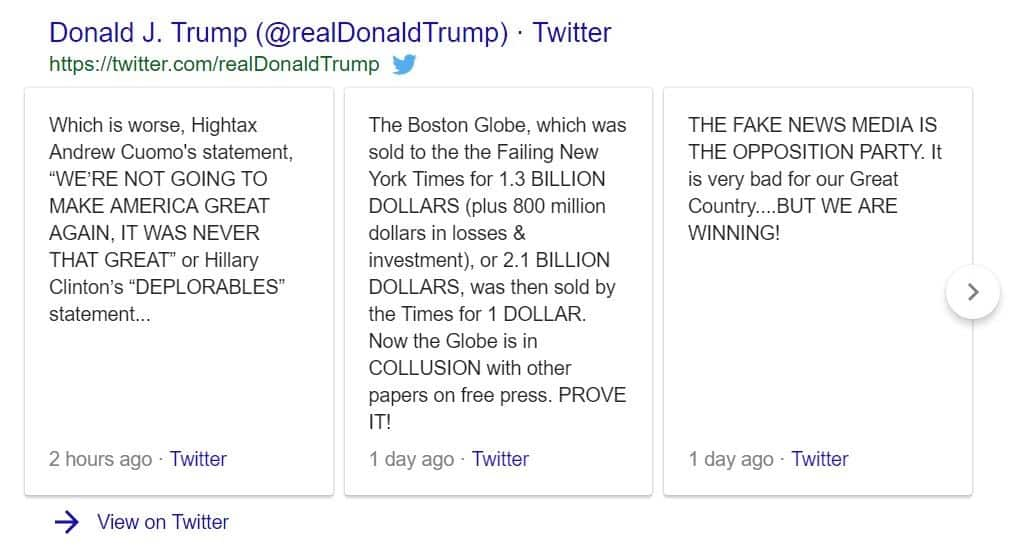This screenshot has width=1019, height=556.
Task: Click the "2 hours ago" timestamp
Action: 101,459
